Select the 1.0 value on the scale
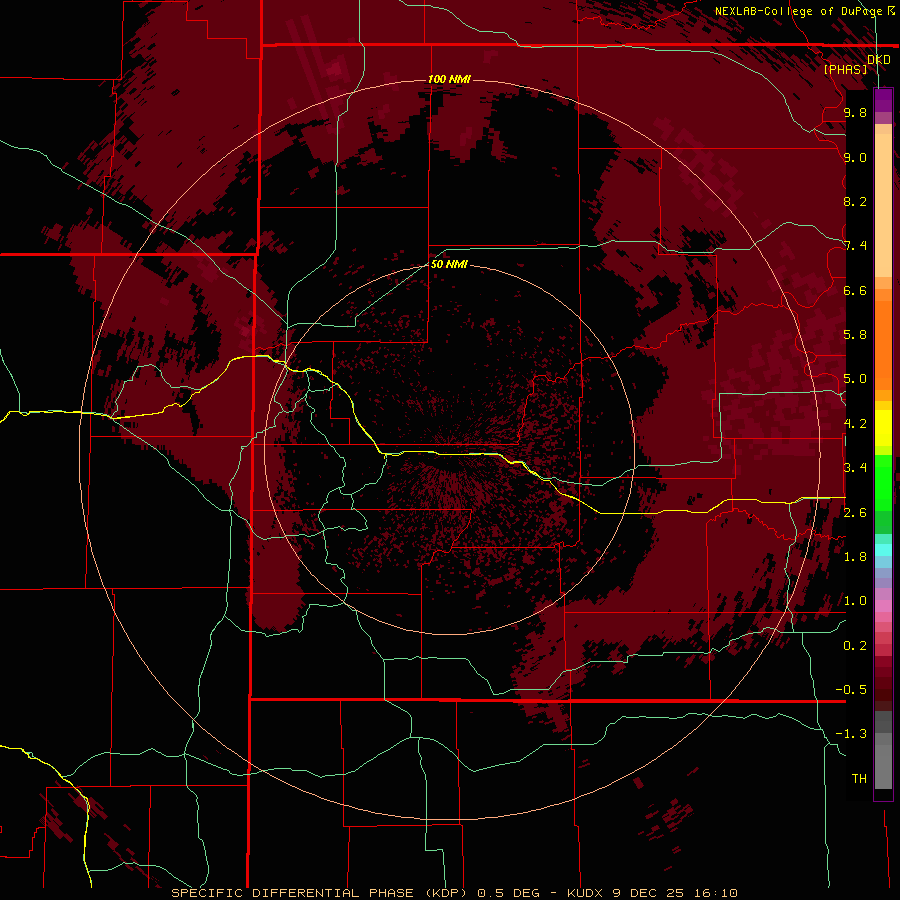The image size is (900, 900). pos(855,601)
